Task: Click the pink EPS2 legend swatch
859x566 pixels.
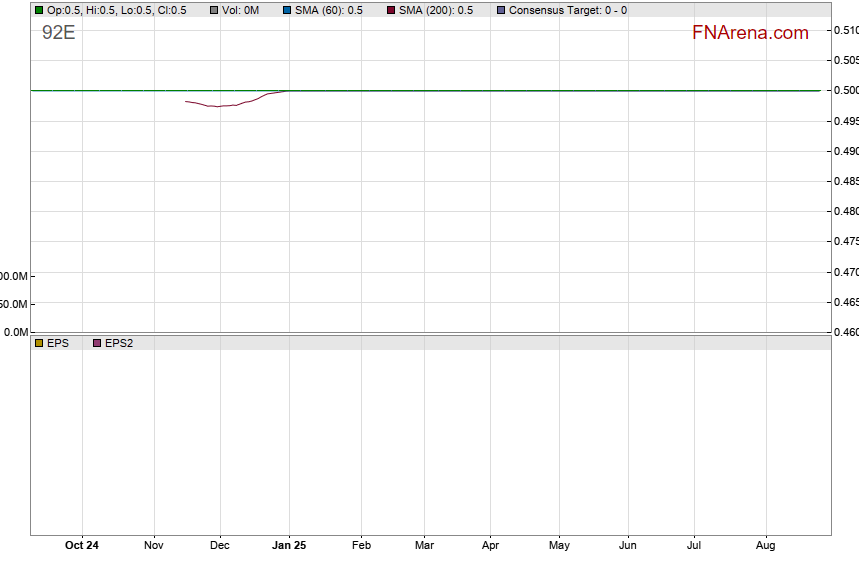Action: click(x=97, y=343)
